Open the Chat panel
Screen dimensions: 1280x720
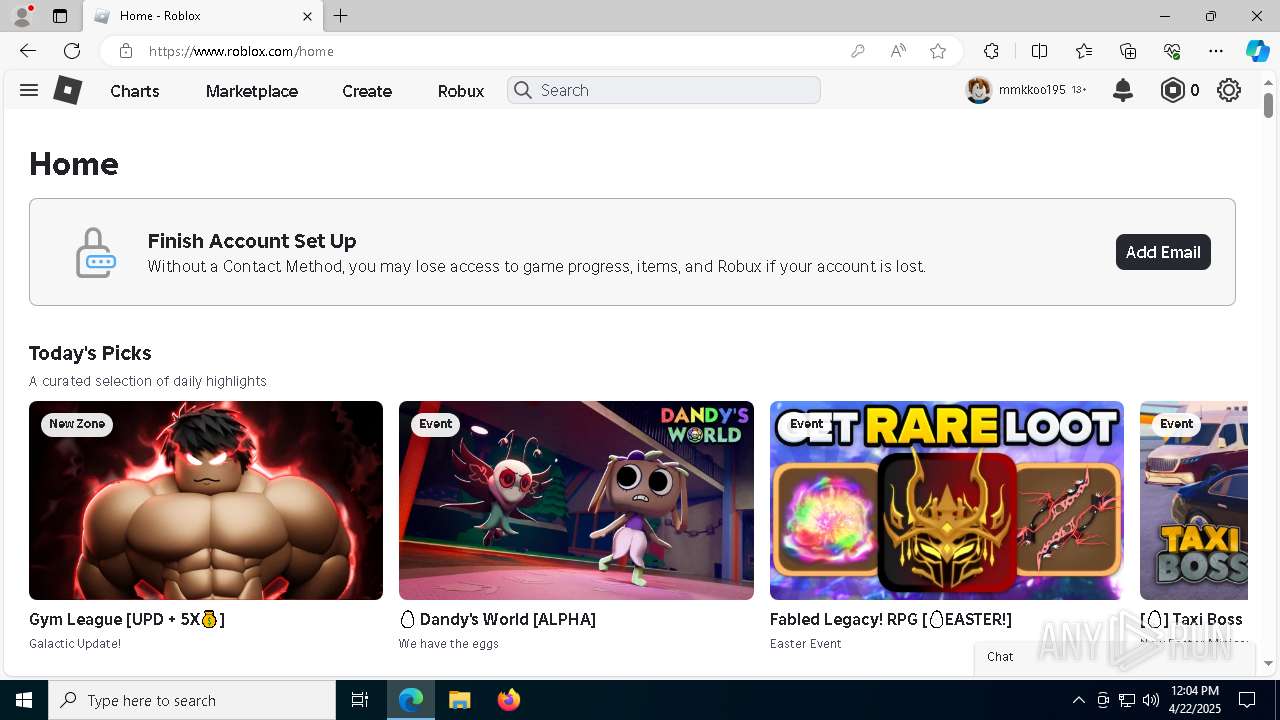tap(1114, 657)
